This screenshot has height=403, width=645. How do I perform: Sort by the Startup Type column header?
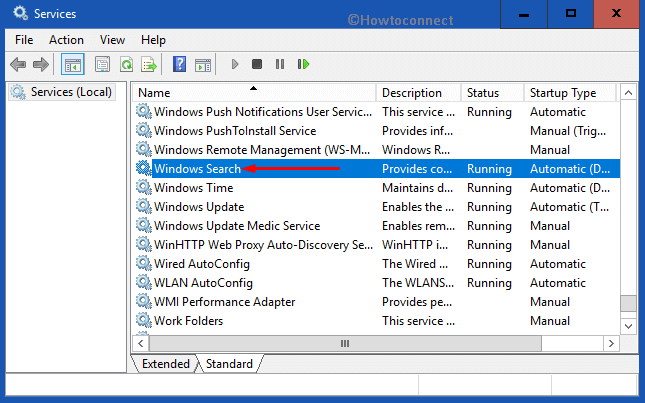click(570, 93)
